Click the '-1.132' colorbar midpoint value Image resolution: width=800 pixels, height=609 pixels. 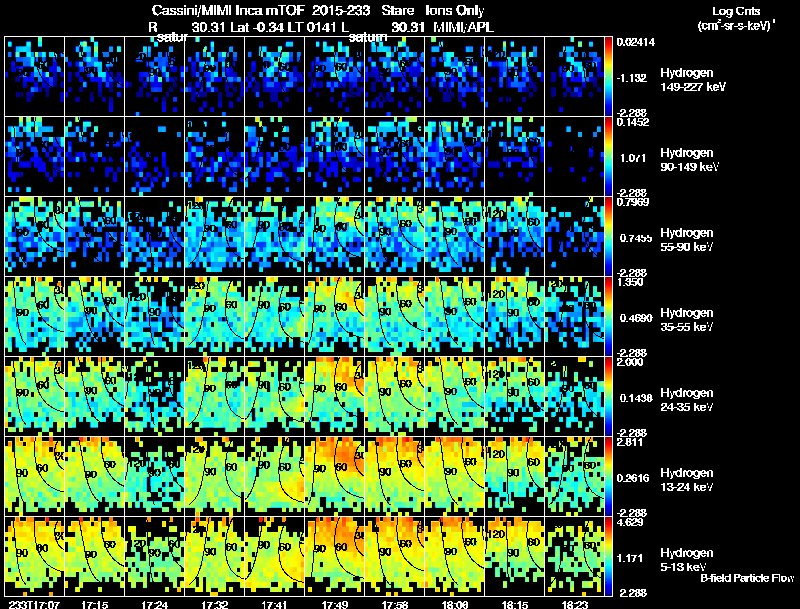[632, 78]
